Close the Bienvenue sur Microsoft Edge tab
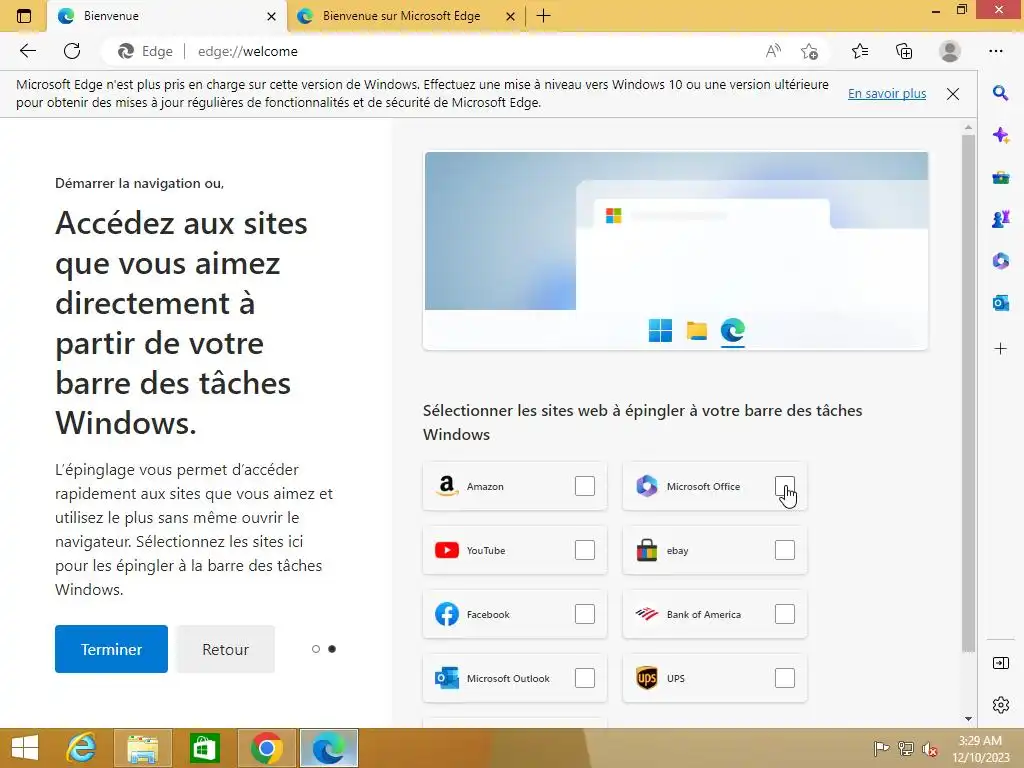This screenshot has height=768, width=1024. tap(511, 16)
